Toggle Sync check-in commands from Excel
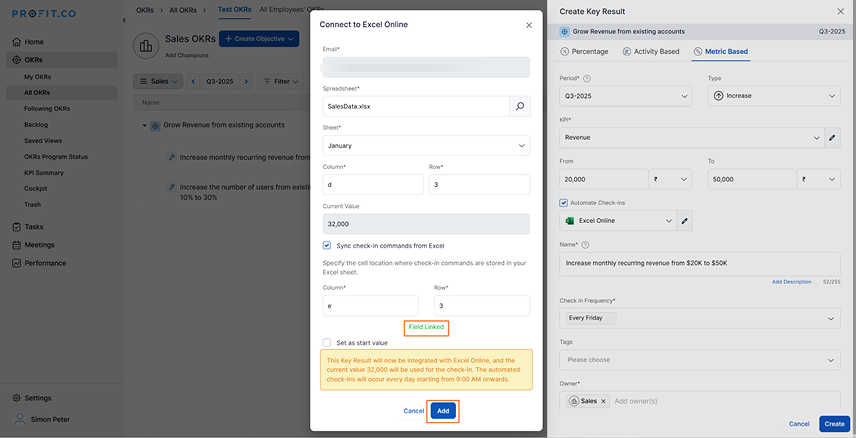This screenshot has width=856, height=438. click(x=327, y=245)
